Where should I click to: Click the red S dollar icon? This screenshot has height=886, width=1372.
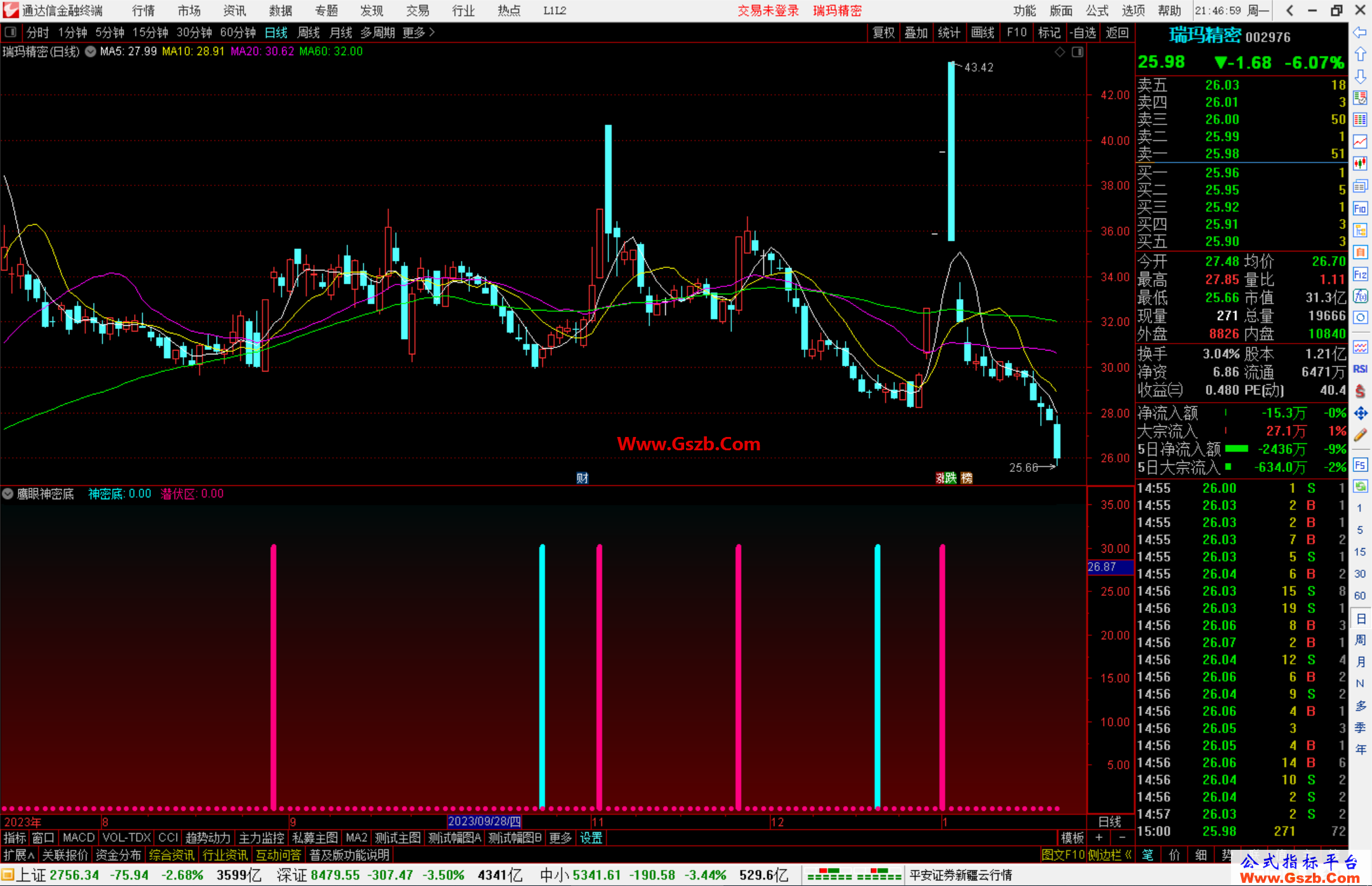1360,391
